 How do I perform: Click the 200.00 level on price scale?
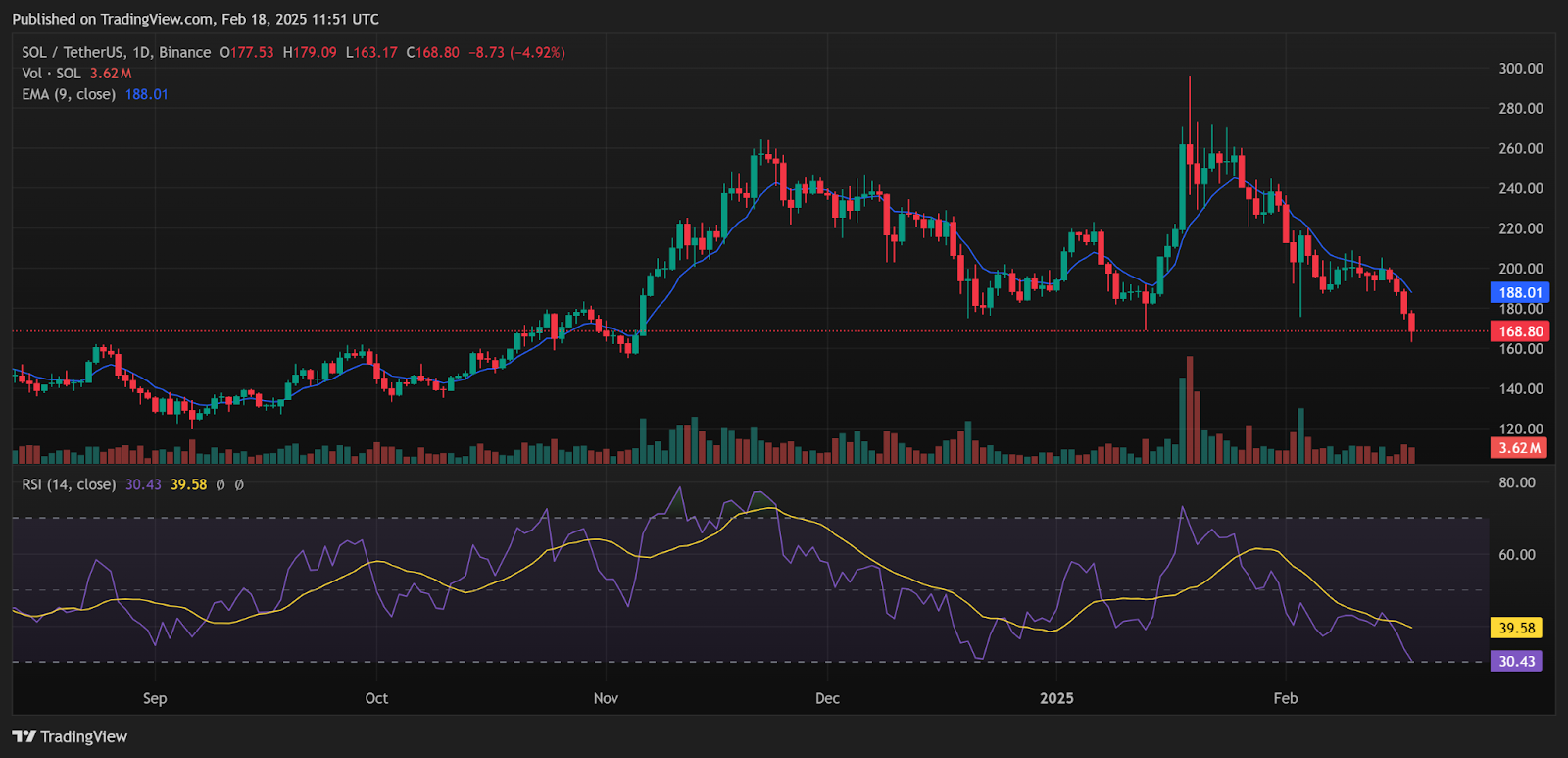[x=1520, y=269]
